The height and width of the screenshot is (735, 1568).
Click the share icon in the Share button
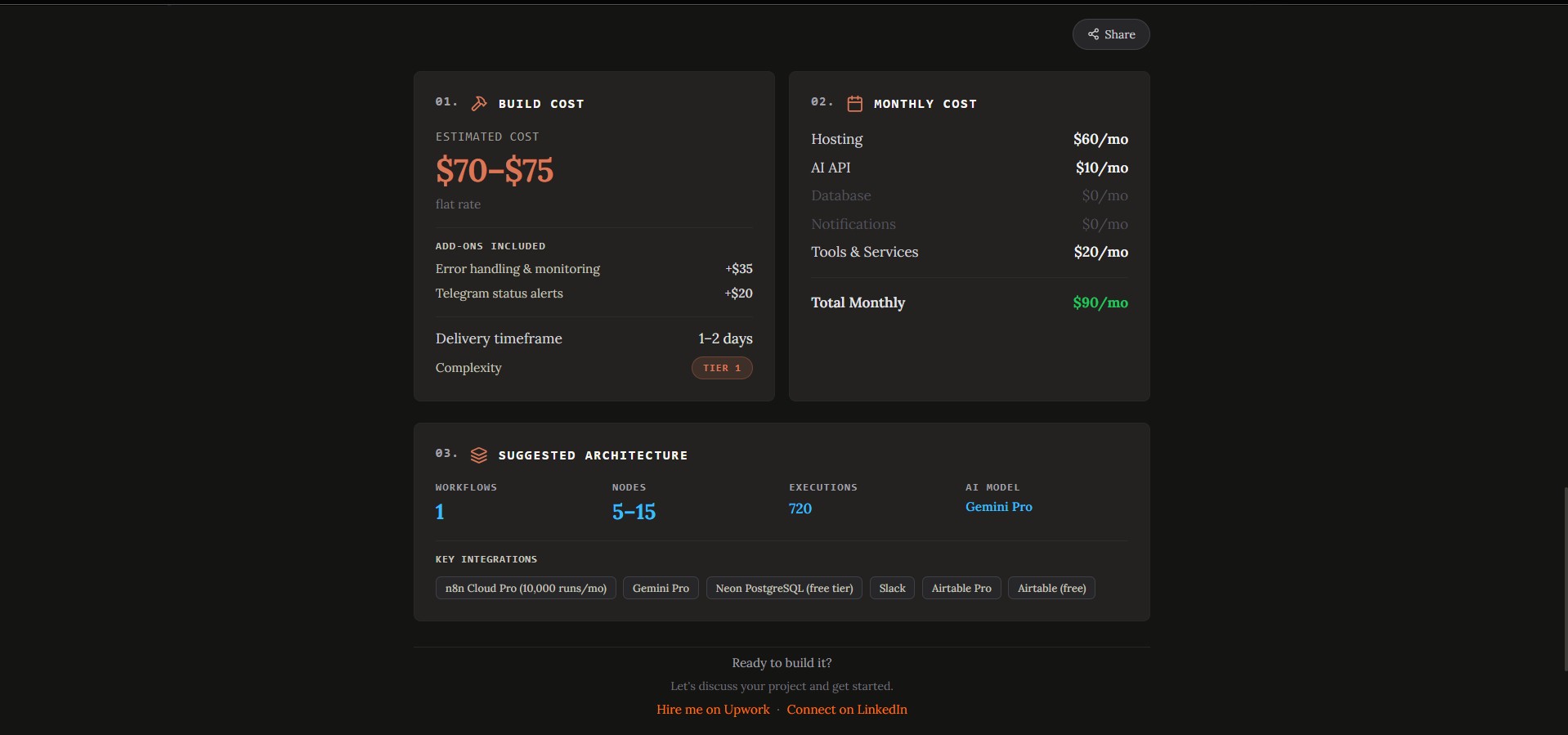1093,34
